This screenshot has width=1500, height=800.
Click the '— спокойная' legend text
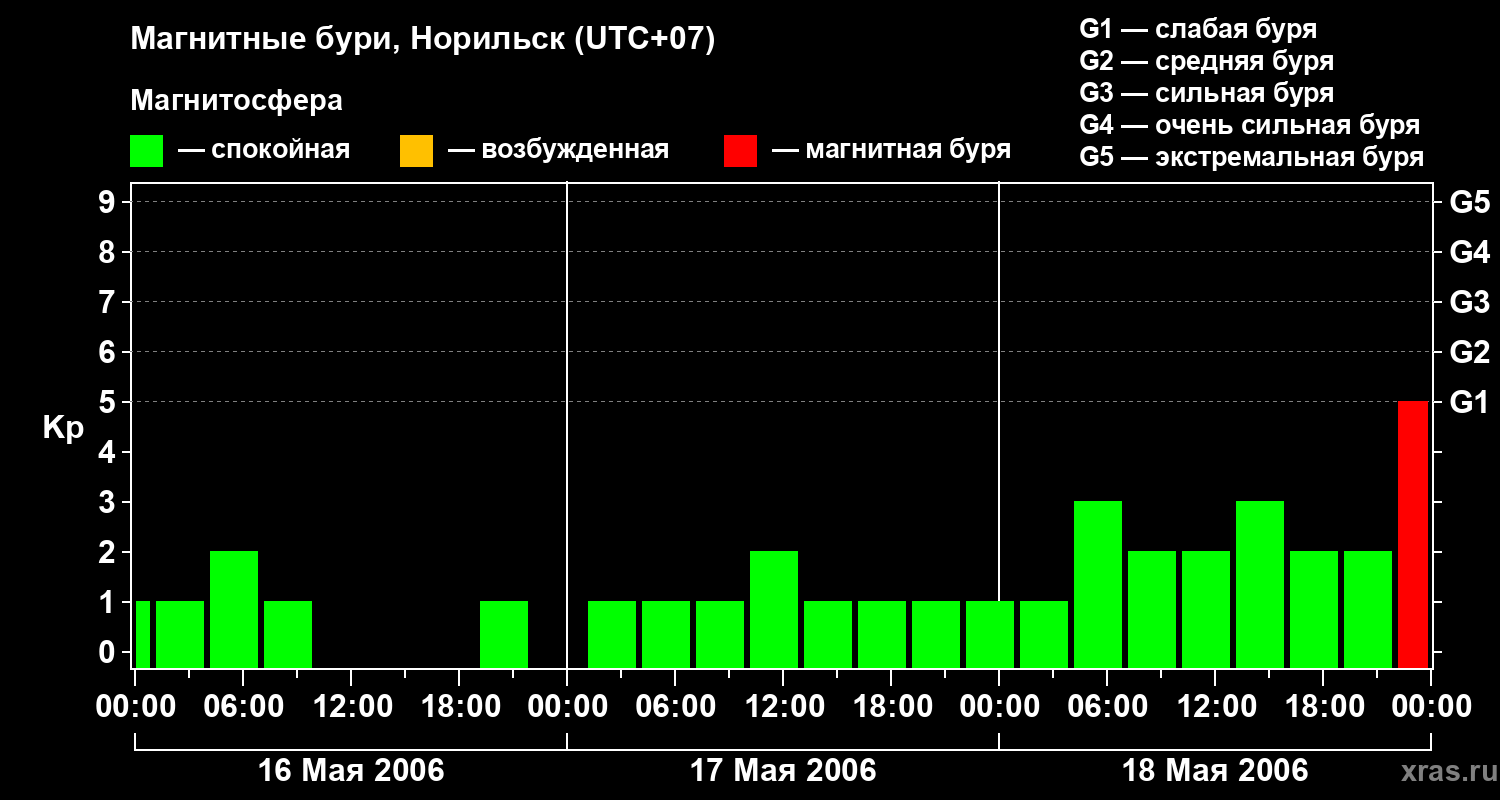[x=264, y=150]
